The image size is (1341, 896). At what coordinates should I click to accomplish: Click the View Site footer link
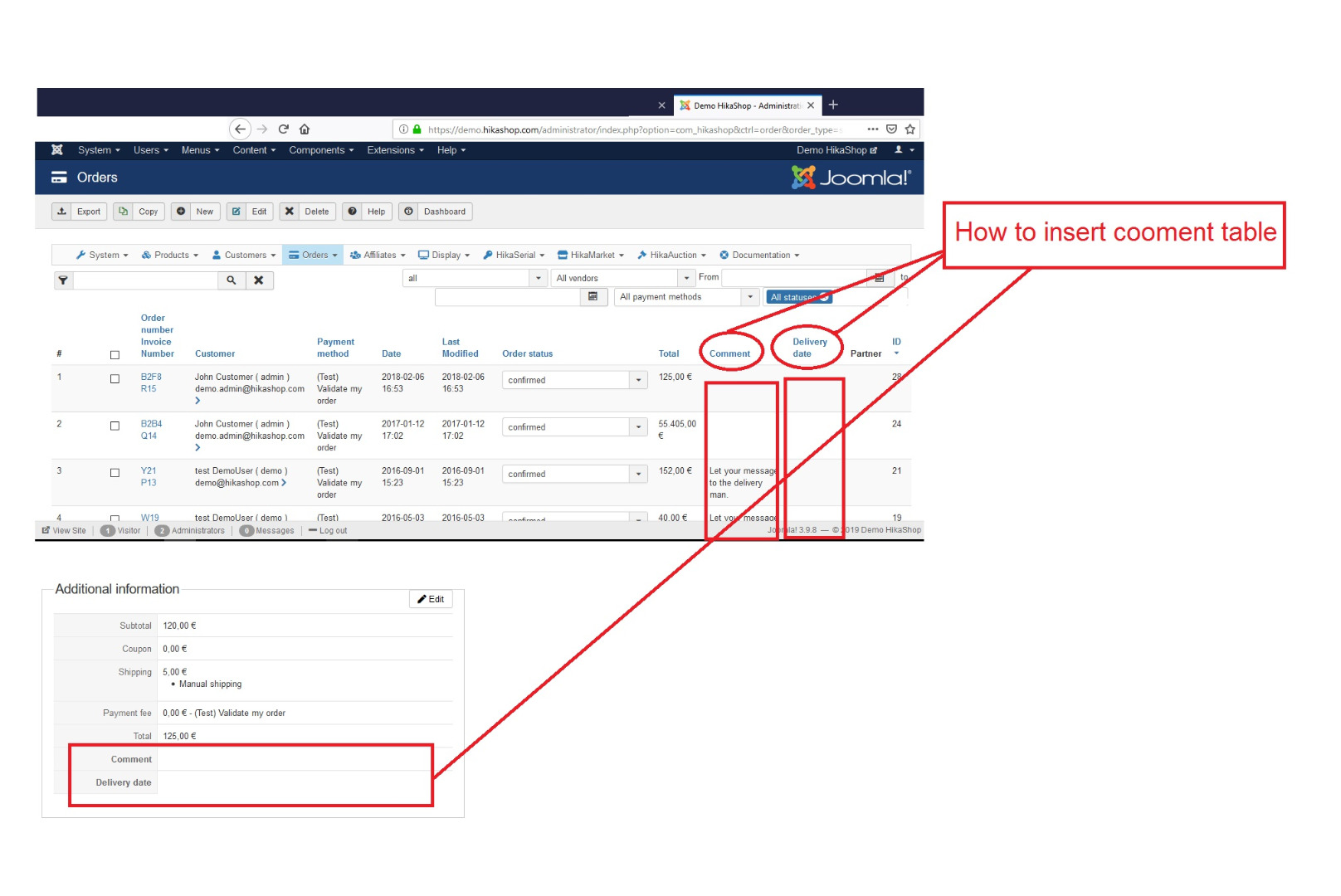point(64,531)
